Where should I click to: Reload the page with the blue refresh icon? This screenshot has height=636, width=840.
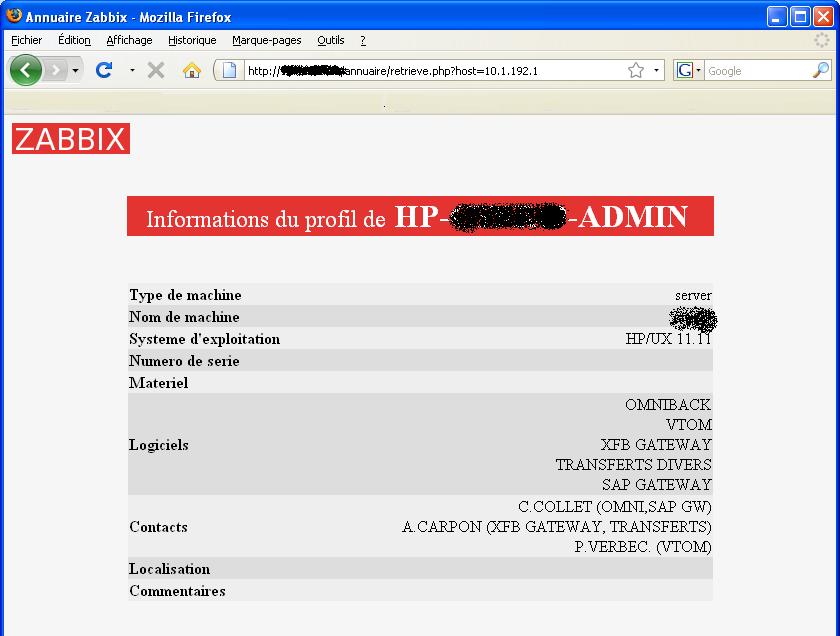tap(104, 70)
